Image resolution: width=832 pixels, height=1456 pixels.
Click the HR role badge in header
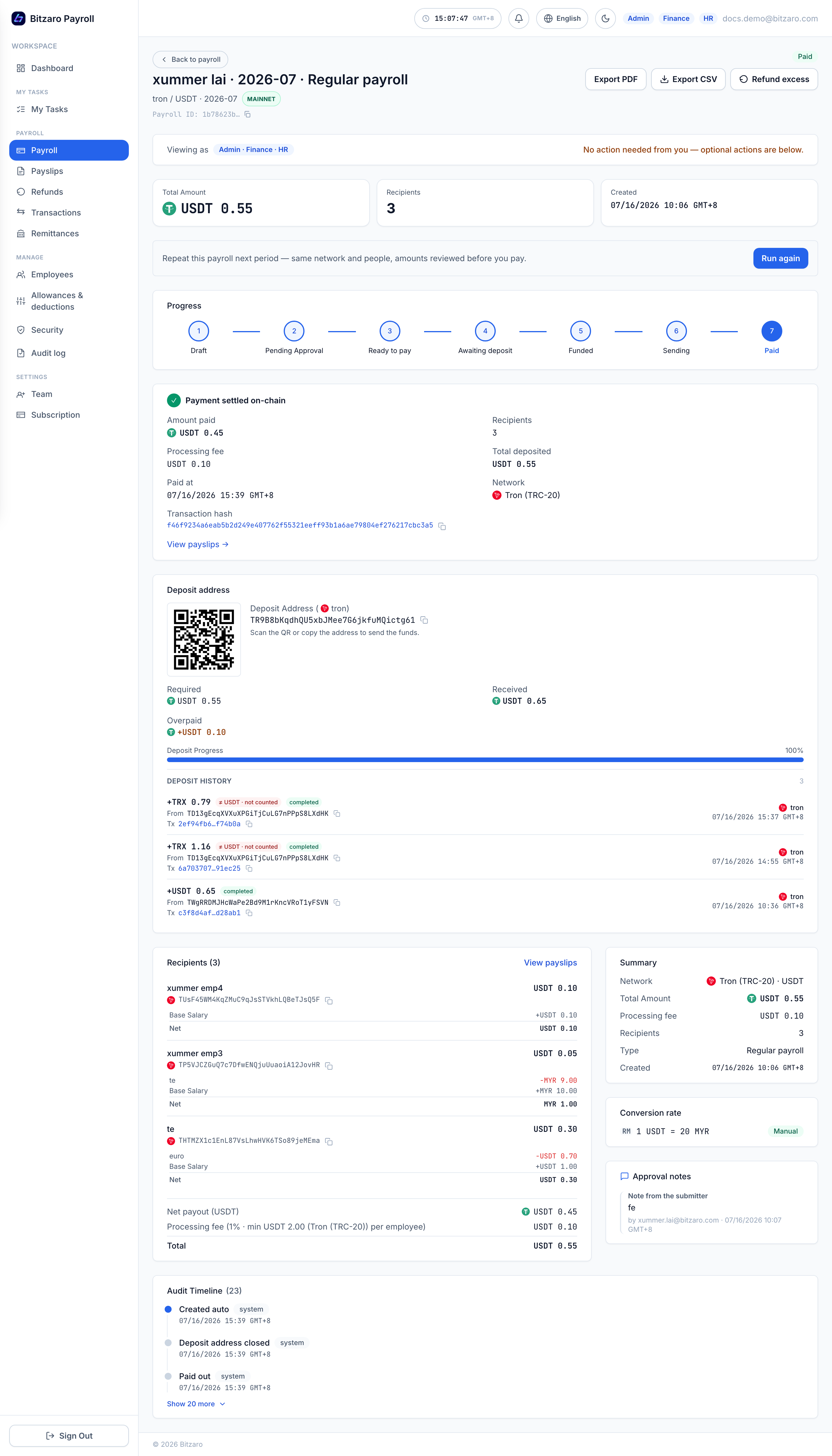coord(708,18)
